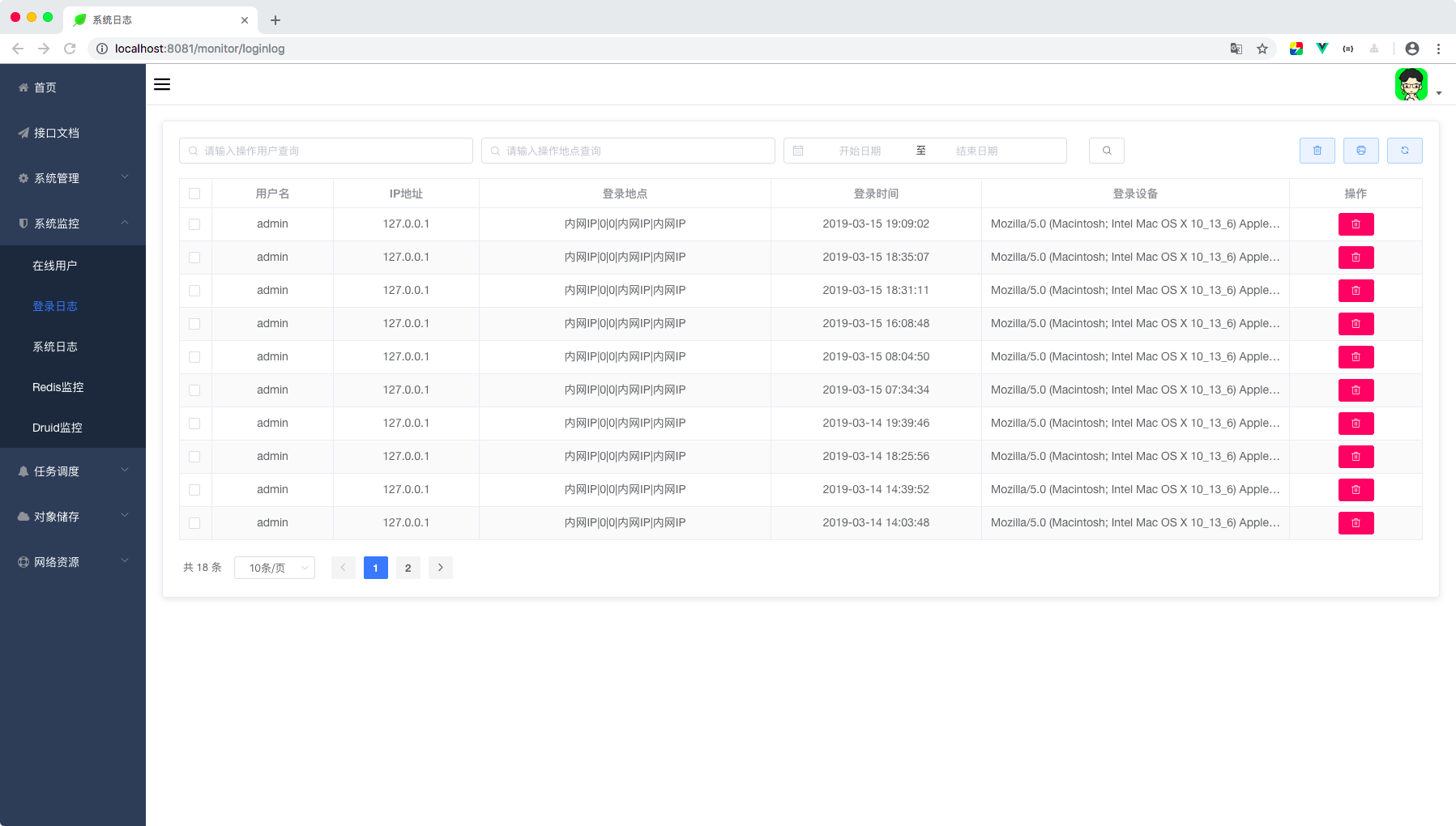The image size is (1456, 826).
Task: Expand the 对象储存 sidebar menu
Action: [x=73, y=517]
